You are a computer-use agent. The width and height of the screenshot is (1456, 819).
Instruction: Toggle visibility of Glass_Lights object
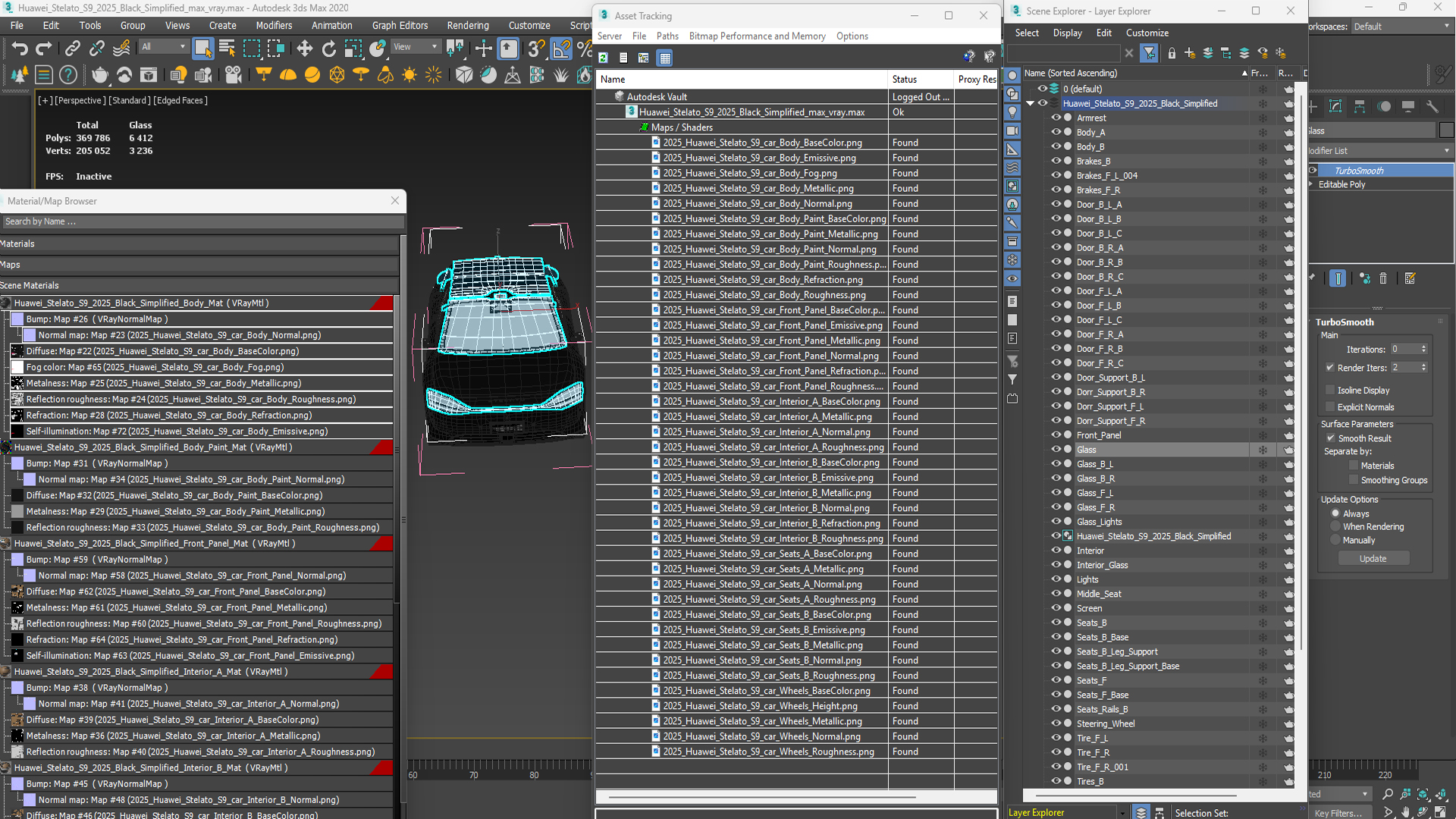[1056, 522]
